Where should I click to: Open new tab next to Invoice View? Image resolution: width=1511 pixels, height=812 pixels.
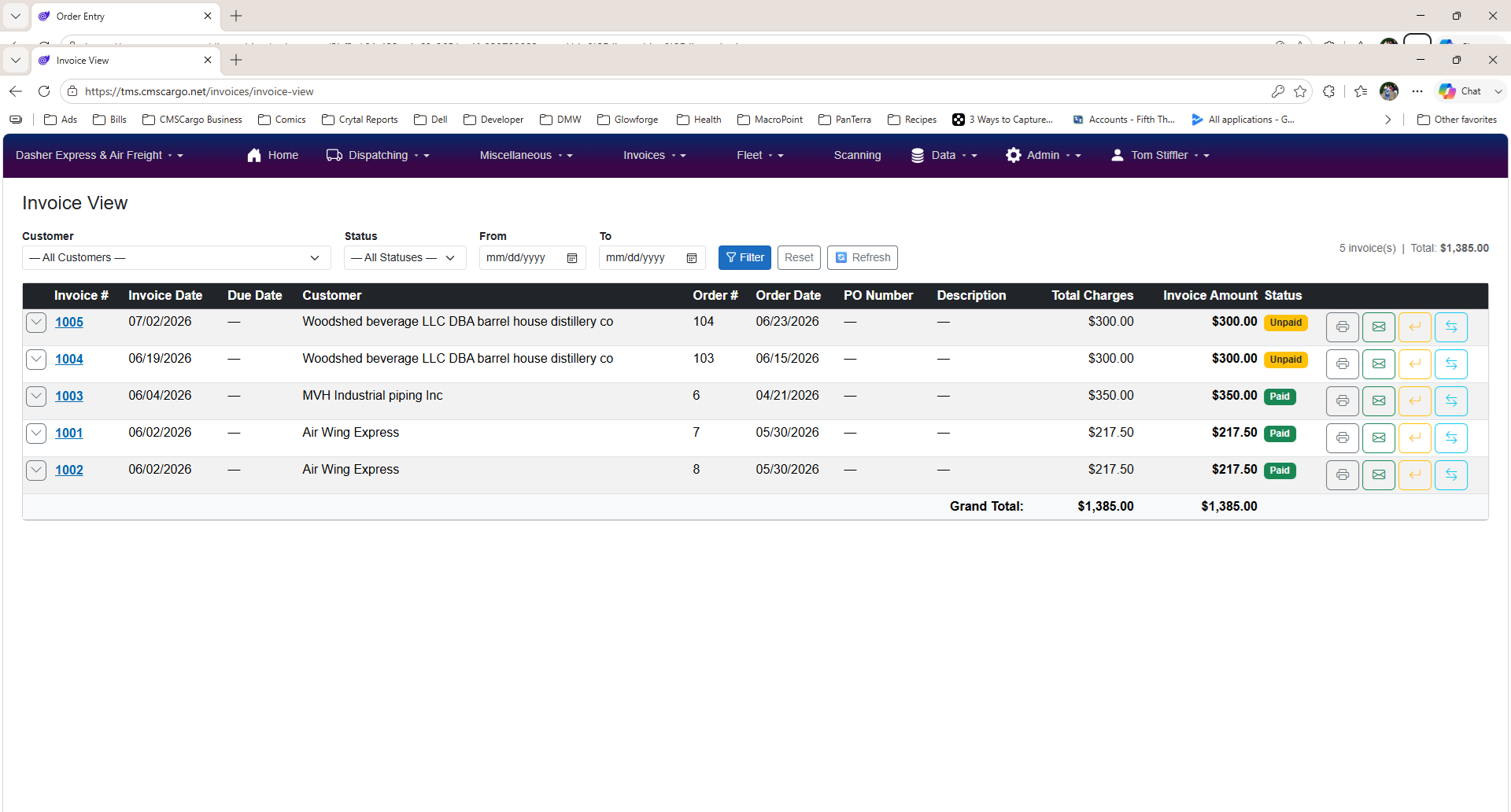coord(236,60)
